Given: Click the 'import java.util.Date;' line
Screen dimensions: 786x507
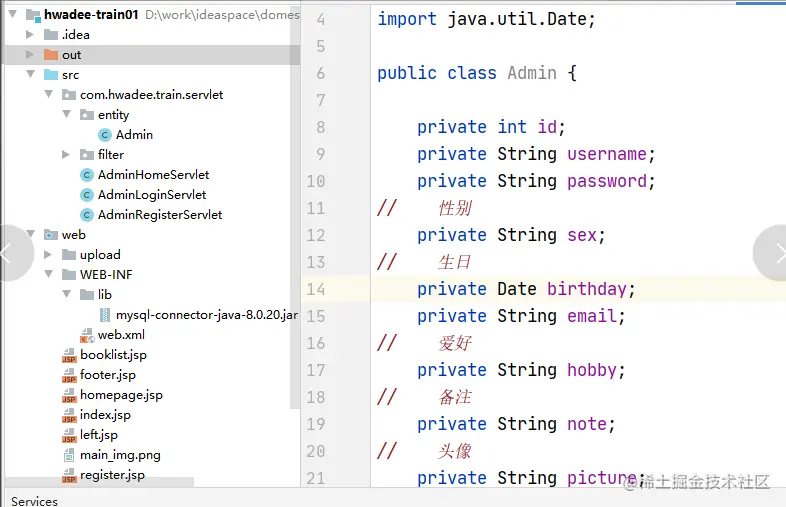Looking at the screenshot, I should (x=486, y=19).
